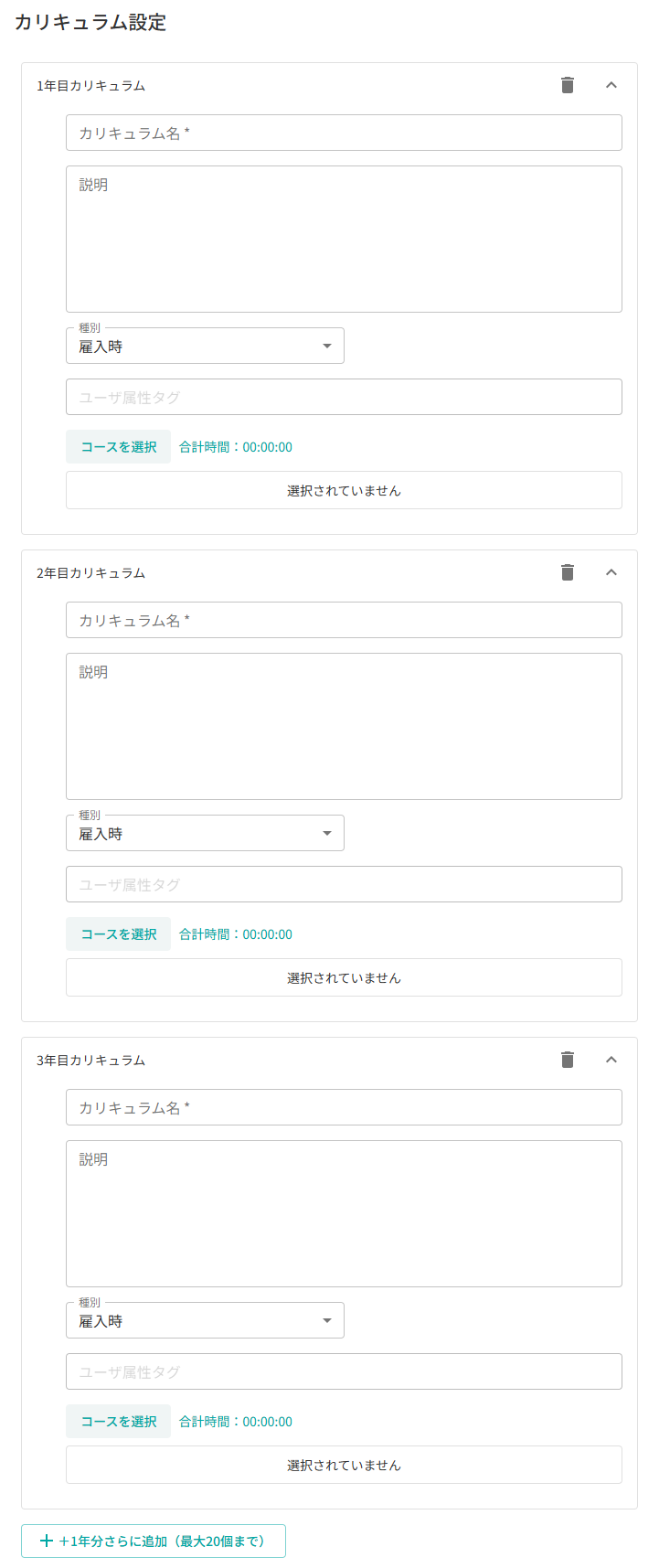Select the ユーザ属性タグ field in 1年目カリキュラム
Image resolution: width=659 pixels, height=1568 pixels.
tap(344, 397)
